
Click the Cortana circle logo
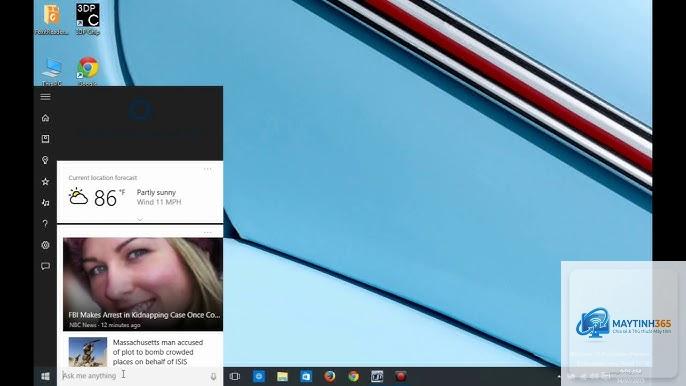pos(140,110)
